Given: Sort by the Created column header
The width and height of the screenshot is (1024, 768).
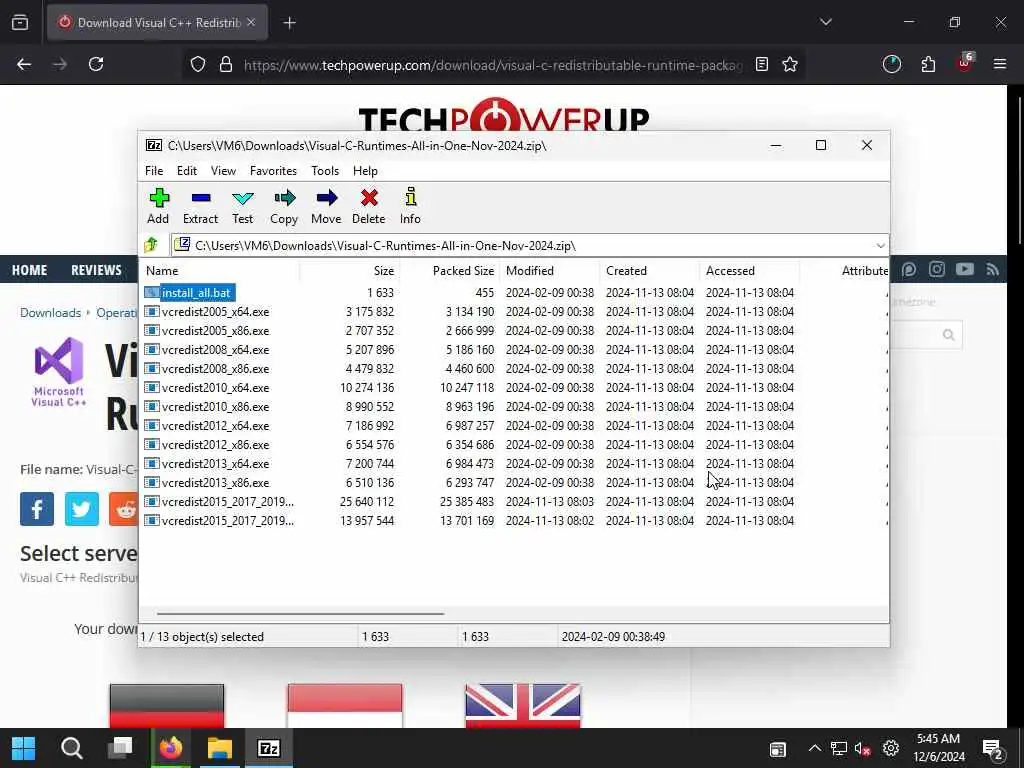Looking at the screenshot, I should 650,270.
